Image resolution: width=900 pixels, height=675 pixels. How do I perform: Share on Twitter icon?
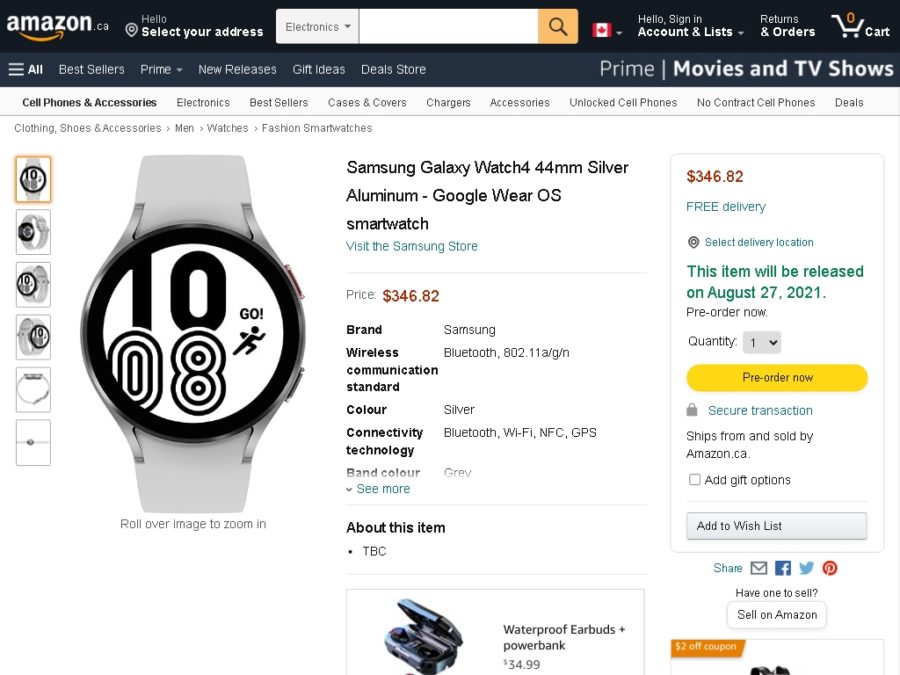pyautogui.click(x=806, y=568)
